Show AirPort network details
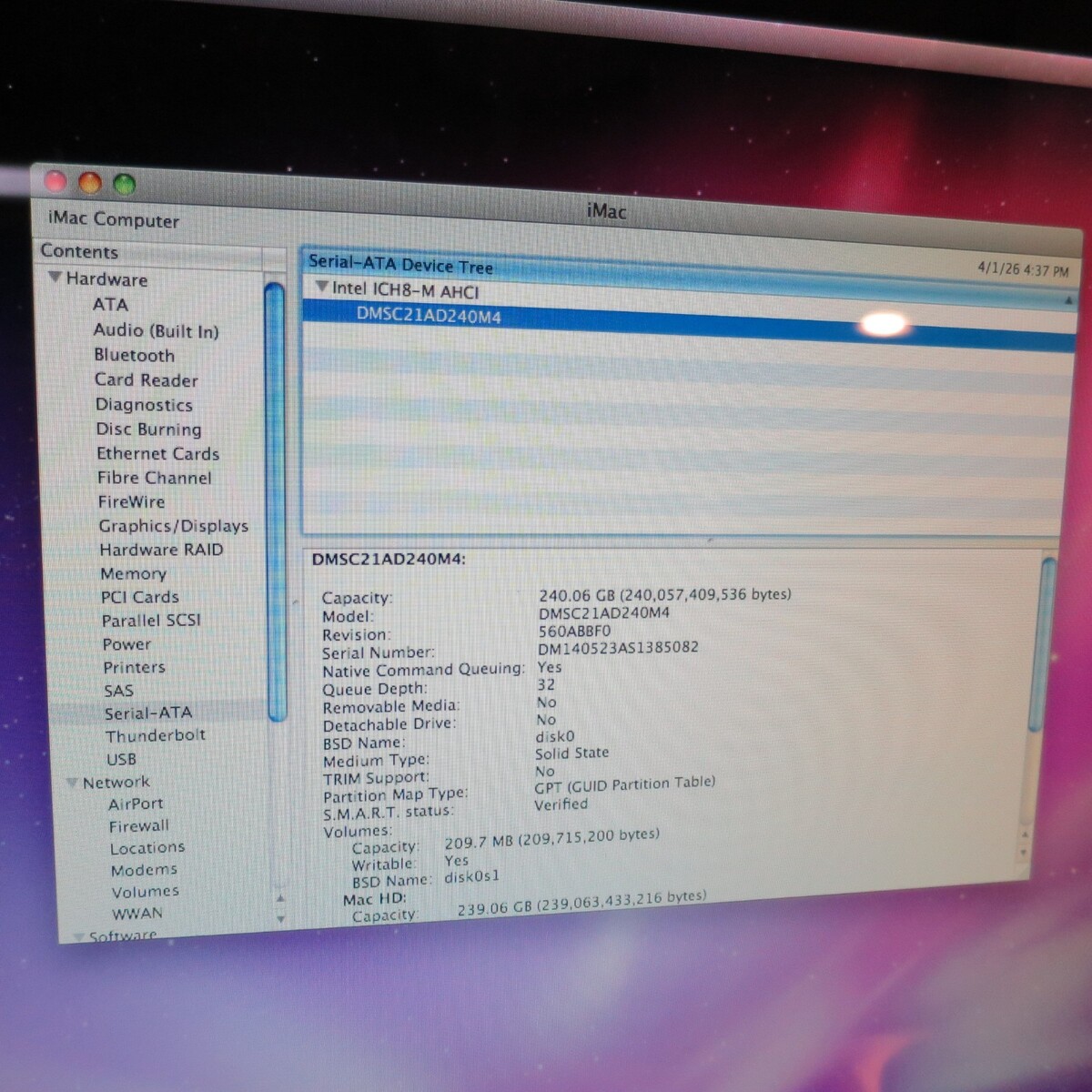The height and width of the screenshot is (1092, 1092). pyautogui.click(x=136, y=804)
